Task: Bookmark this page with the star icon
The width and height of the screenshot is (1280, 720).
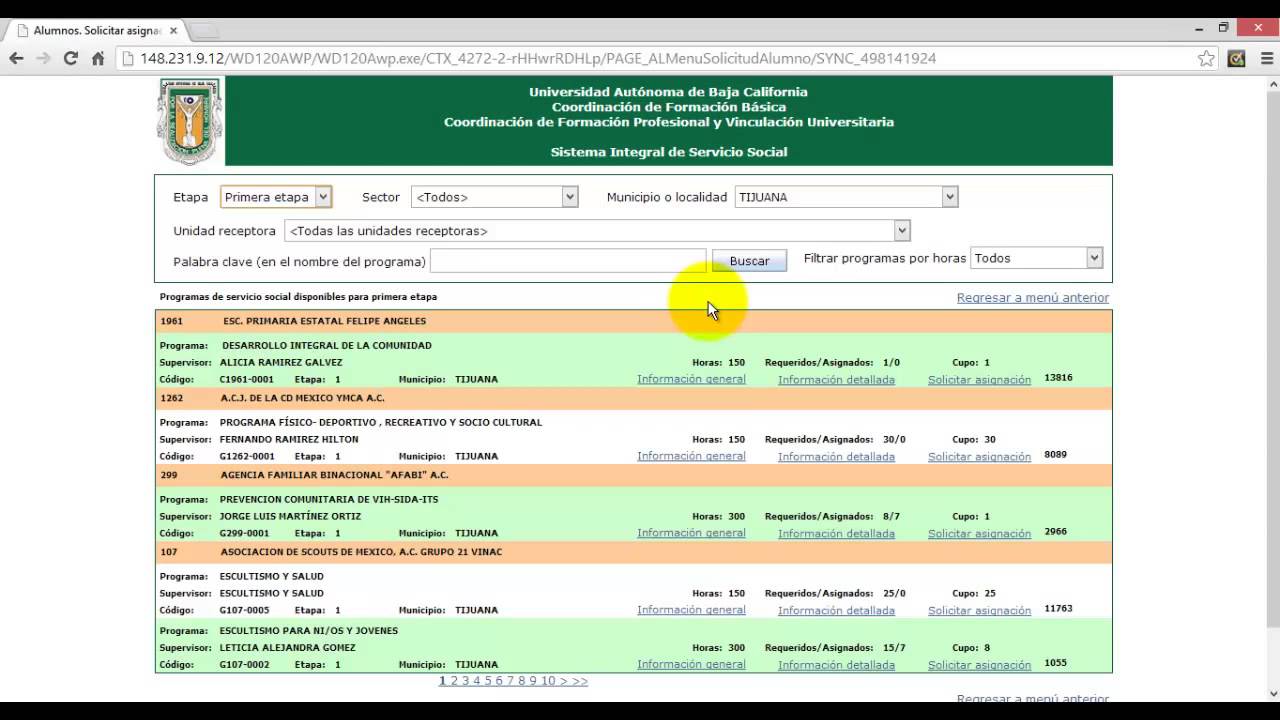Action: click(1206, 58)
